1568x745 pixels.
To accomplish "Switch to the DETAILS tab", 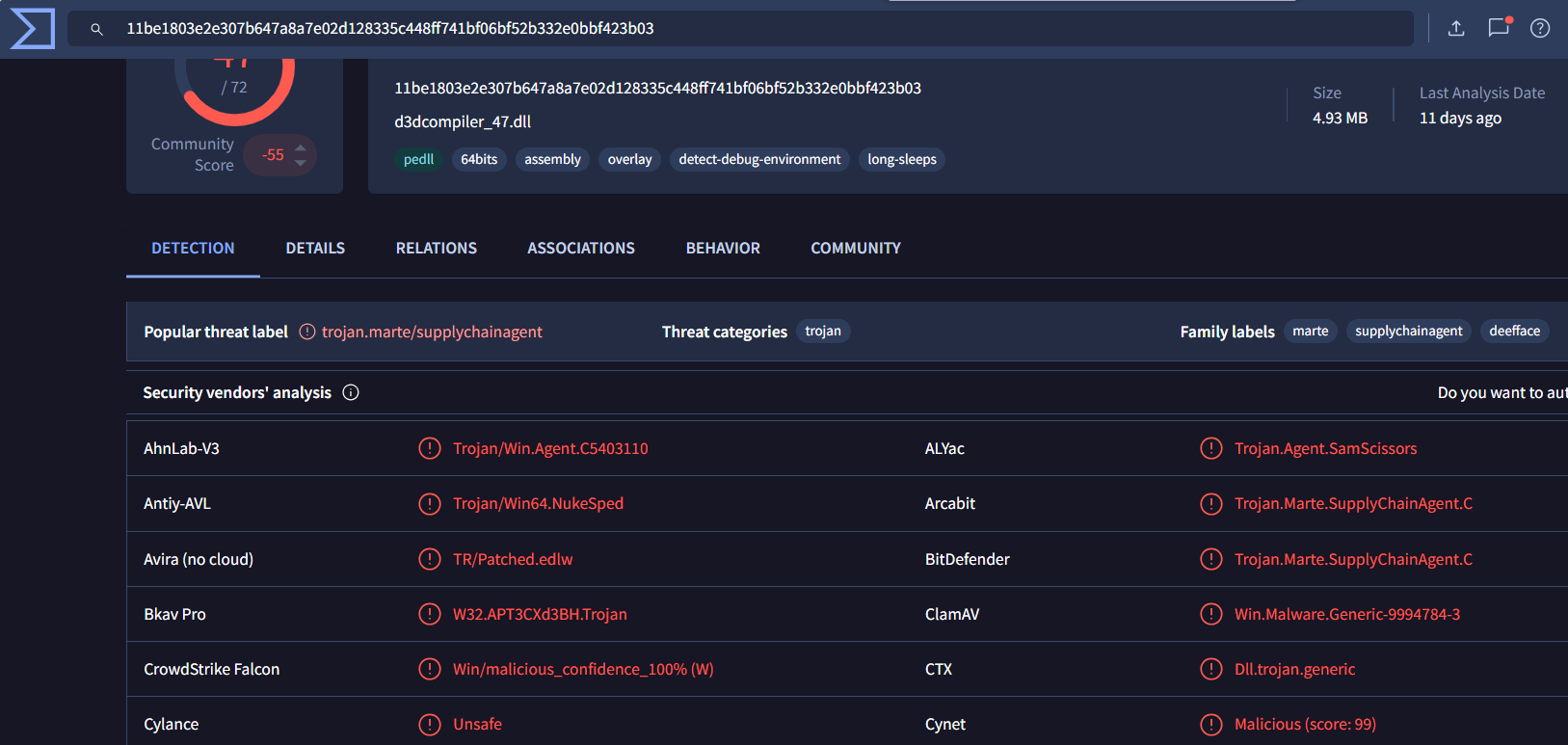I will click(315, 248).
